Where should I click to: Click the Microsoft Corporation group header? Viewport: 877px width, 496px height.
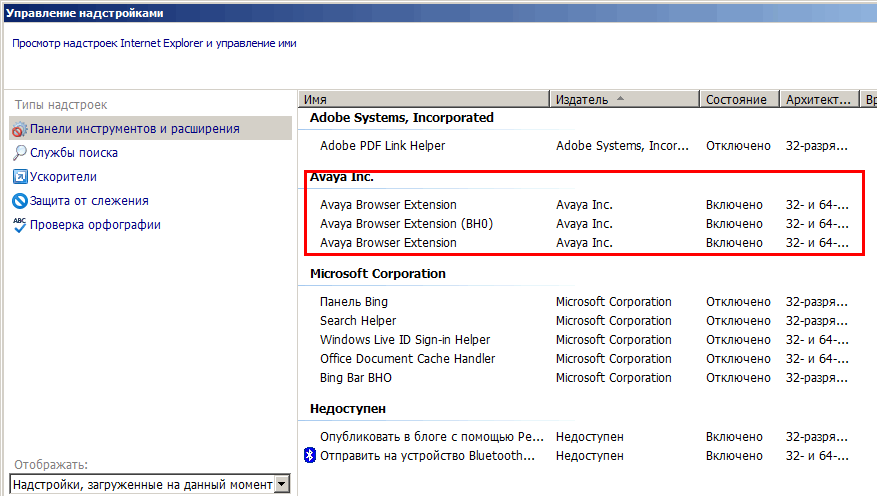pyautogui.click(x=378, y=273)
